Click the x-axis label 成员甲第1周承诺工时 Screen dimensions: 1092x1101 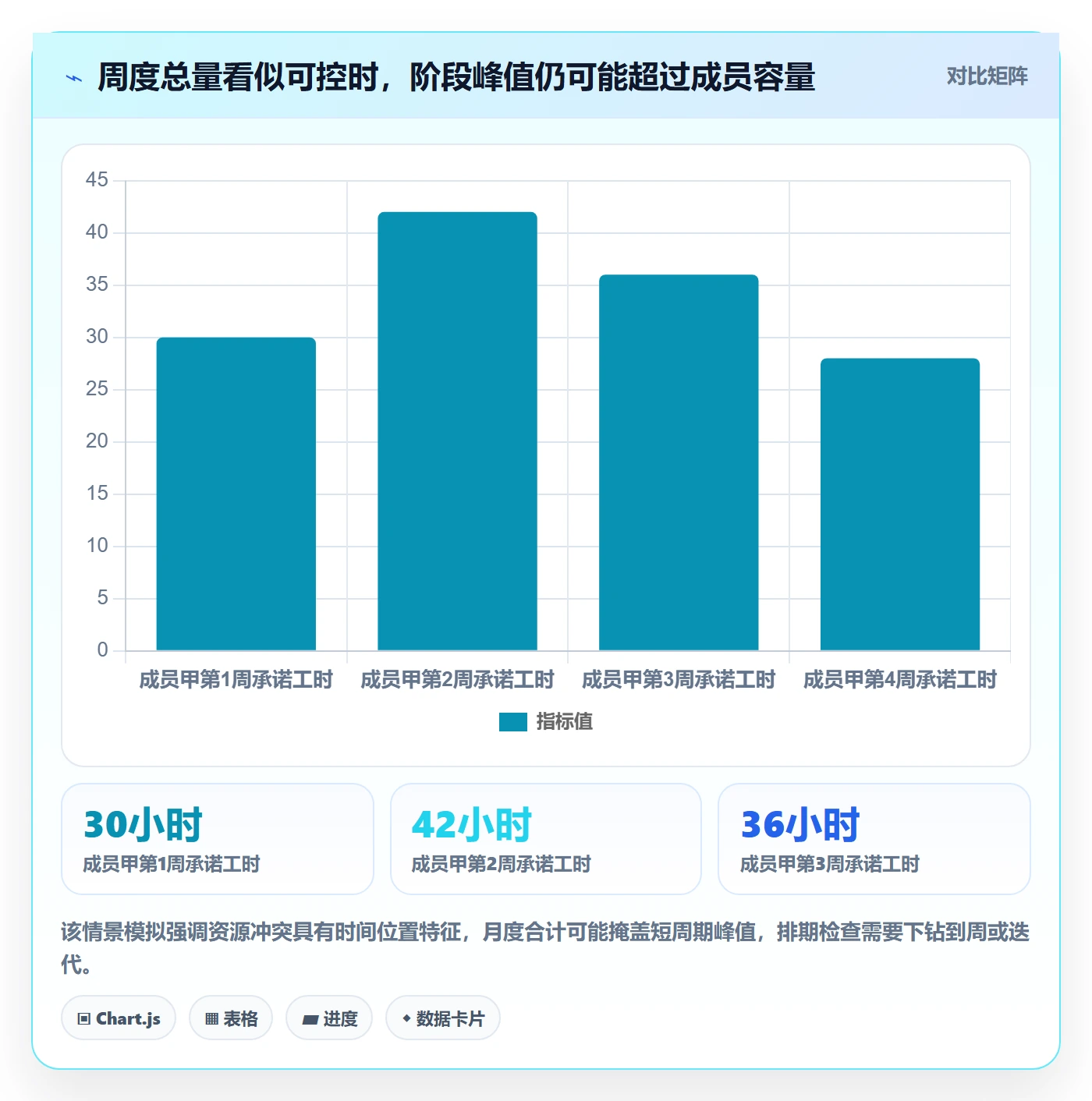click(236, 680)
